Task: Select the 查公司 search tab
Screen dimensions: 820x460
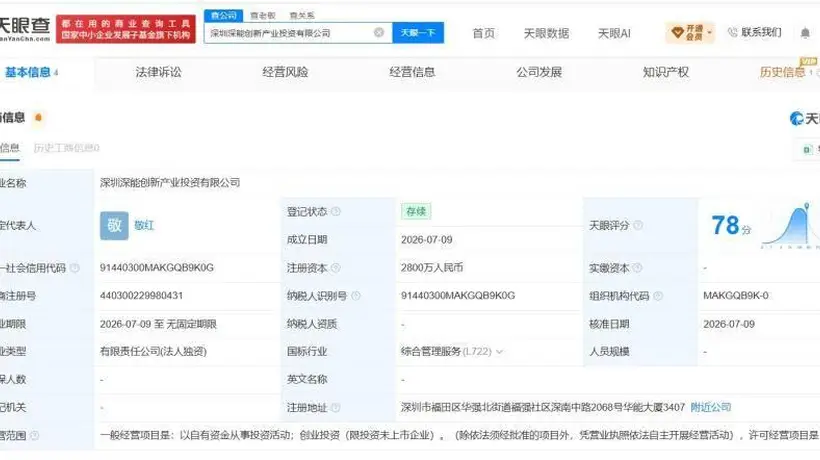Action: [x=223, y=16]
